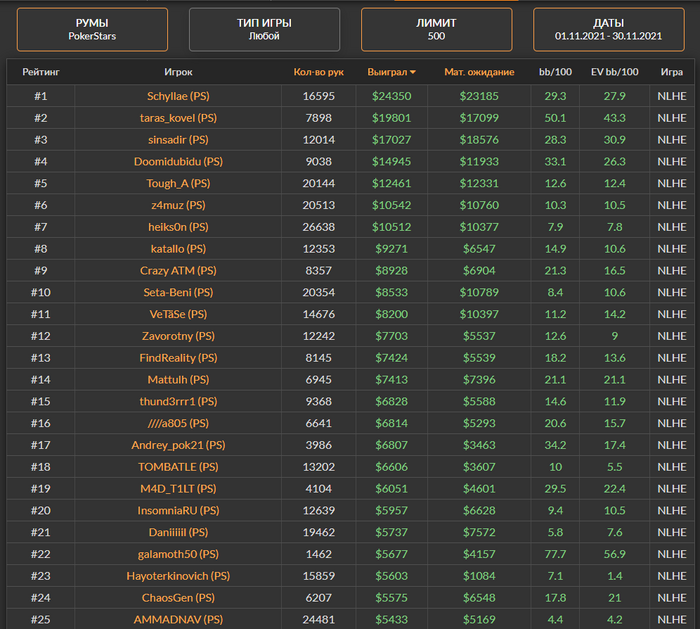Click the EV bb/100 column header
700x629 pixels.
pyautogui.click(x=615, y=73)
